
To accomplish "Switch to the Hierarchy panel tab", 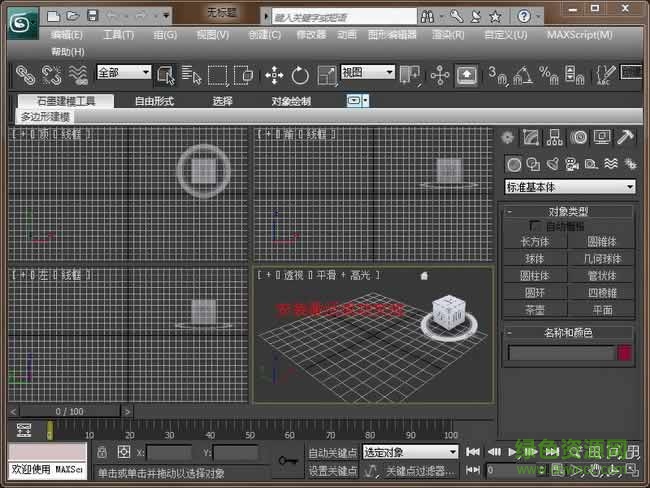I will tap(555, 138).
